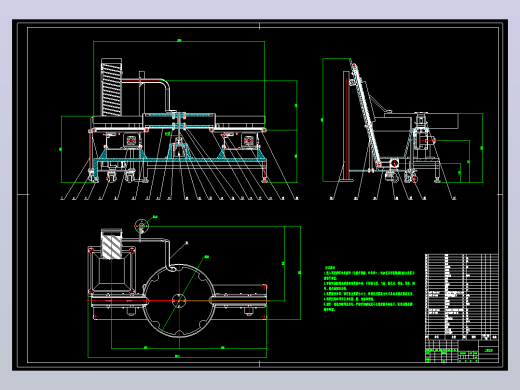Select the side elevation view with the inclined conveyor
Viewport: 520px width, 390px height.
click(403, 129)
